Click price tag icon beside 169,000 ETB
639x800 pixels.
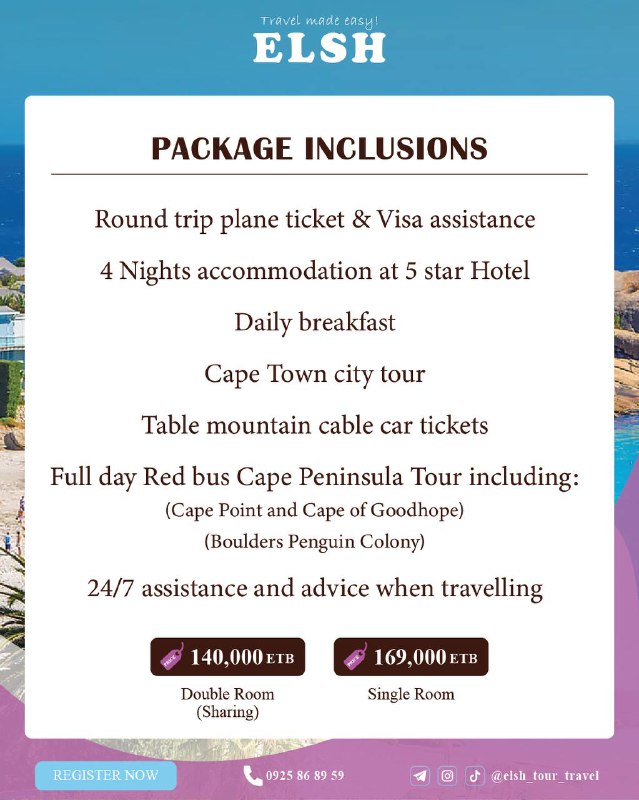tap(355, 657)
